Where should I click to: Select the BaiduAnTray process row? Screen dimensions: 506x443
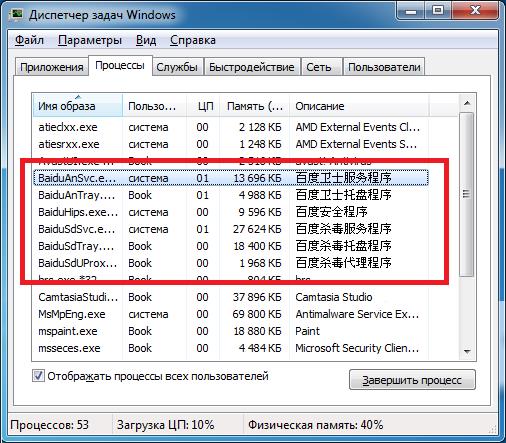pos(230,195)
